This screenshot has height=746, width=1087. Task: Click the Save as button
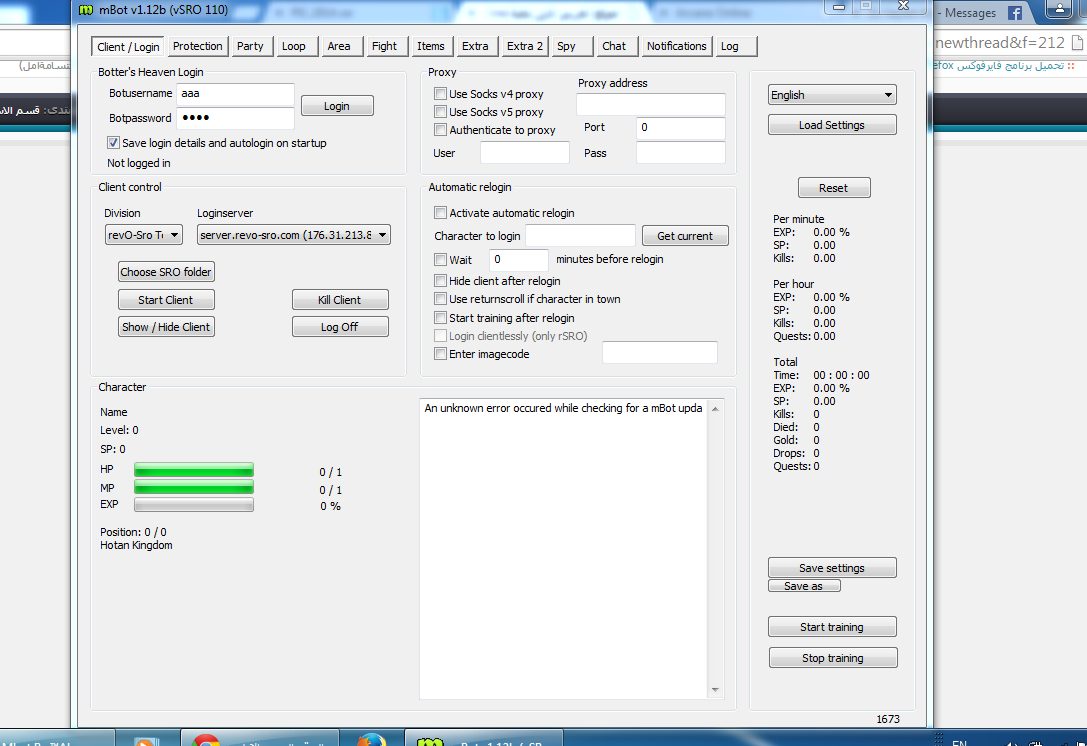(804, 586)
